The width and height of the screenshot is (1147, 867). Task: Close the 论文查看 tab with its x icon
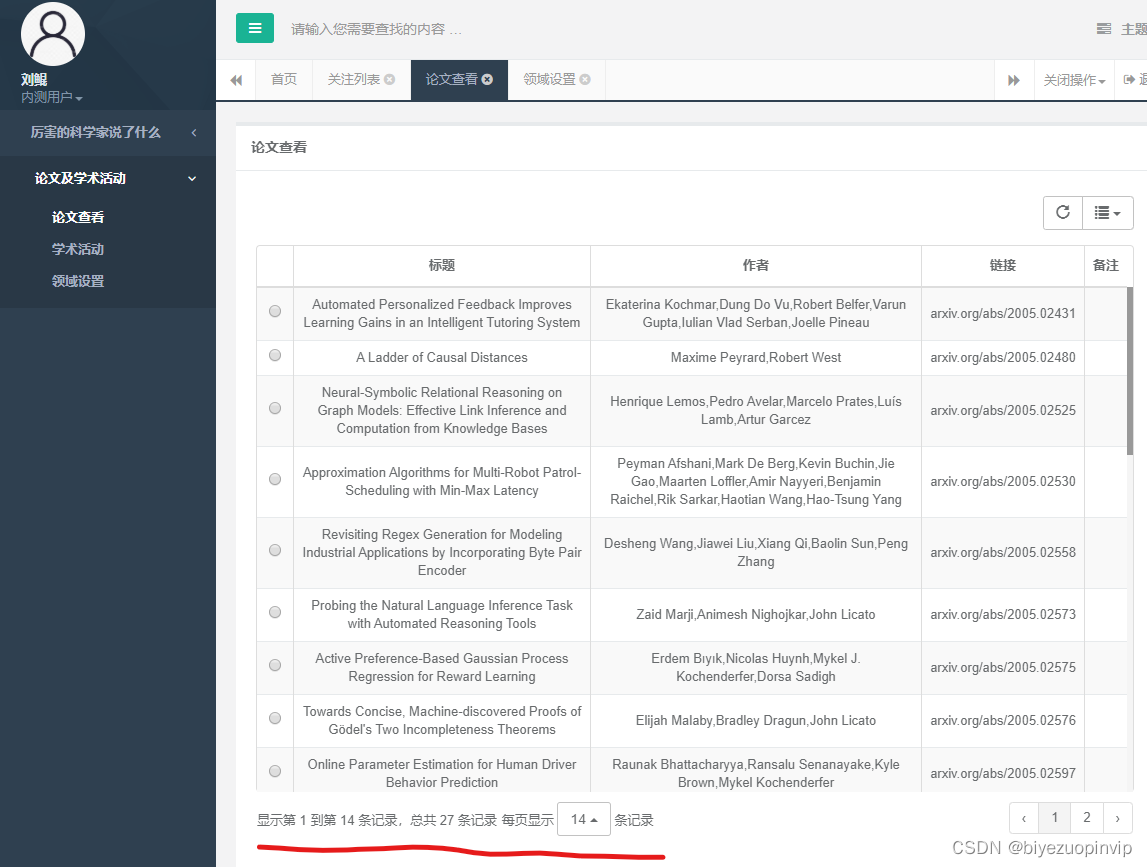[x=487, y=79]
